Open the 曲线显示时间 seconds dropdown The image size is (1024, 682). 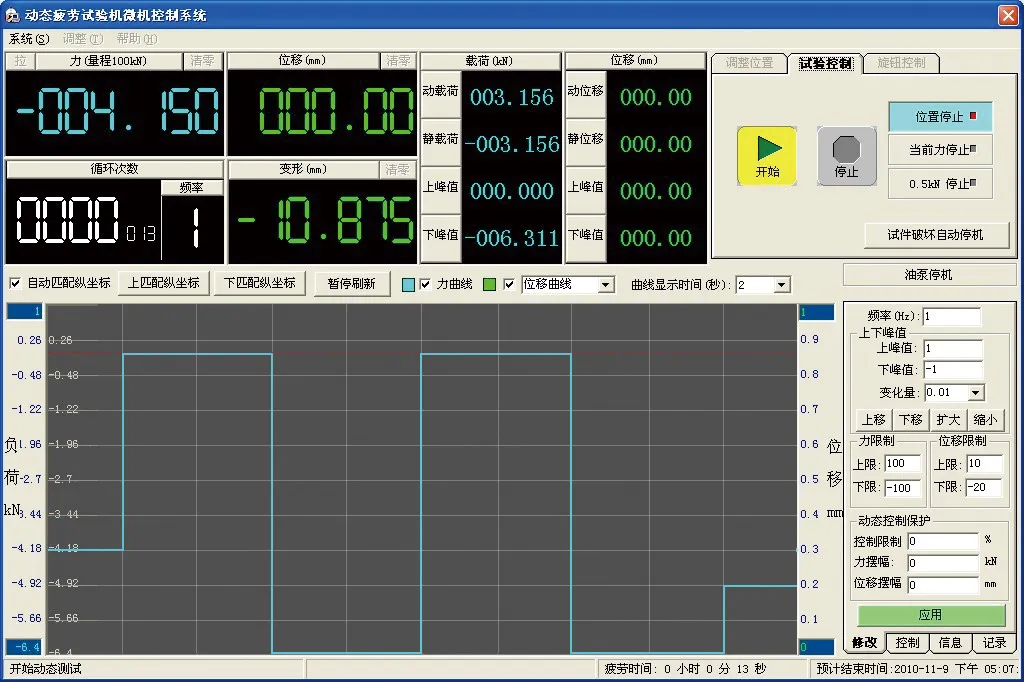(782, 285)
